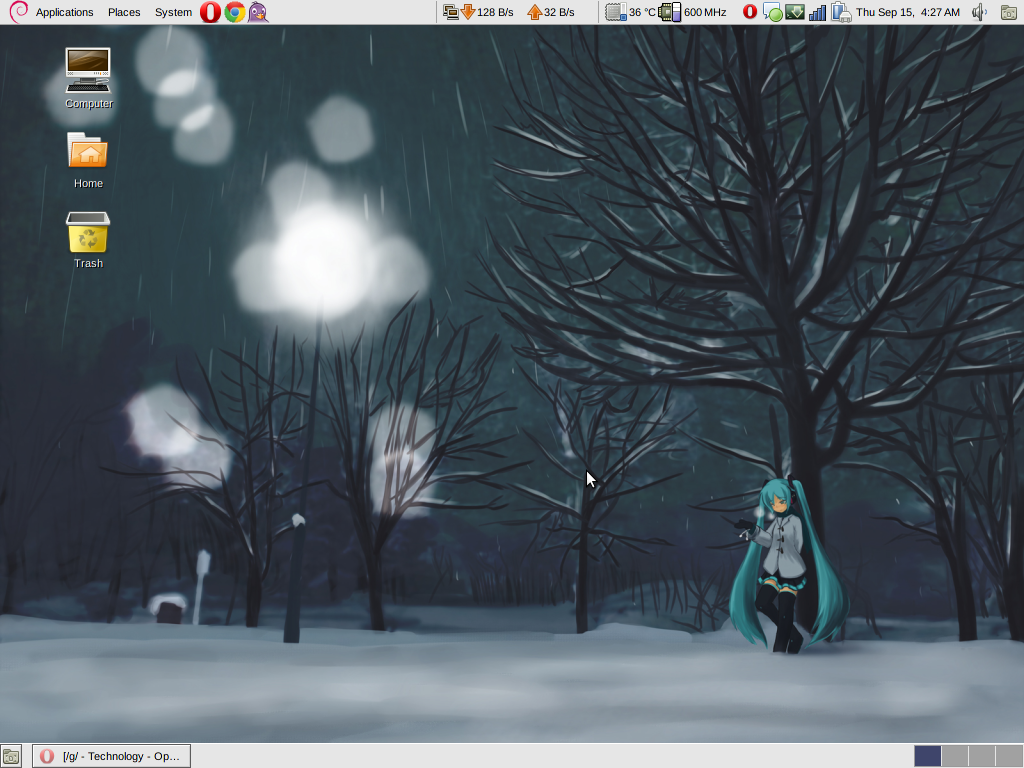The height and width of the screenshot is (768, 1024).
Task: Open the System menu
Action: tap(173, 12)
